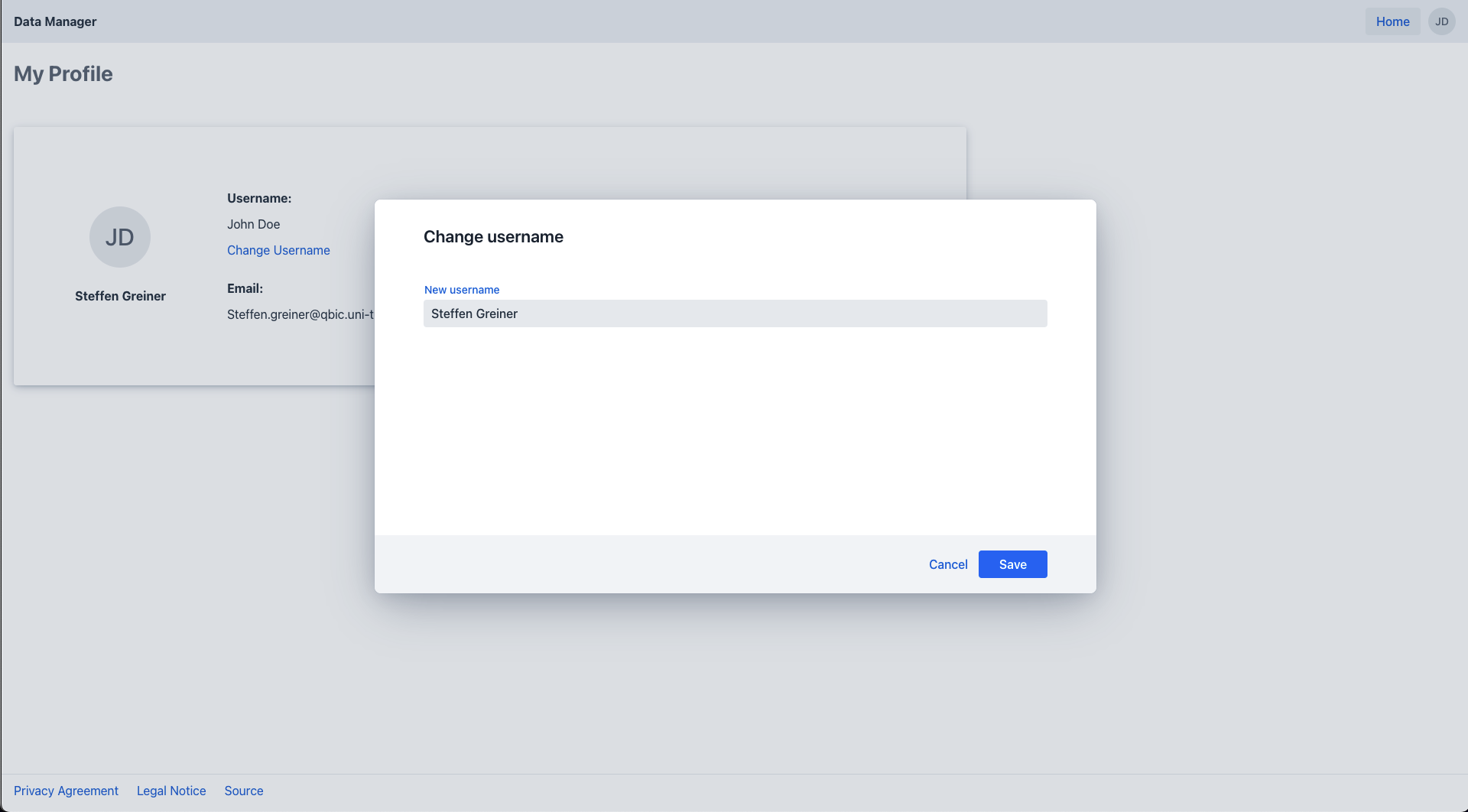Click the Steffen.greiner email address text
The height and width of the screenshot is (812, 1468).
pos(300,314)
